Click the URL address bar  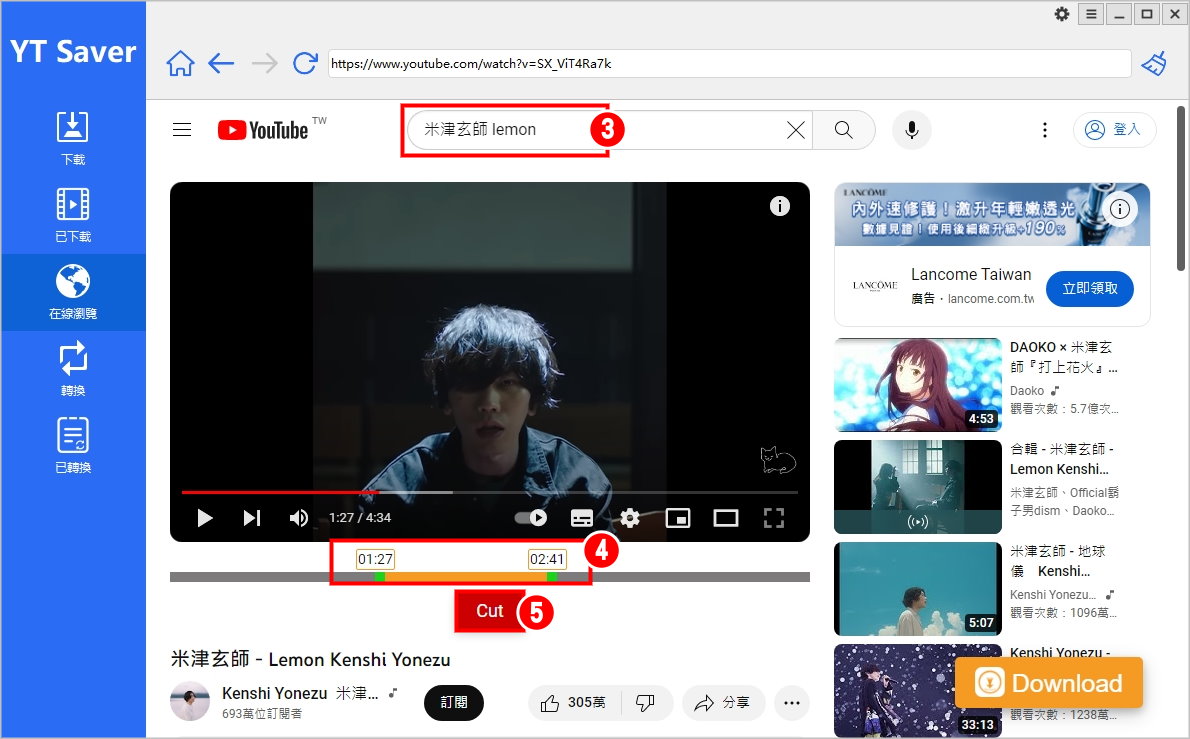[729, 64]
